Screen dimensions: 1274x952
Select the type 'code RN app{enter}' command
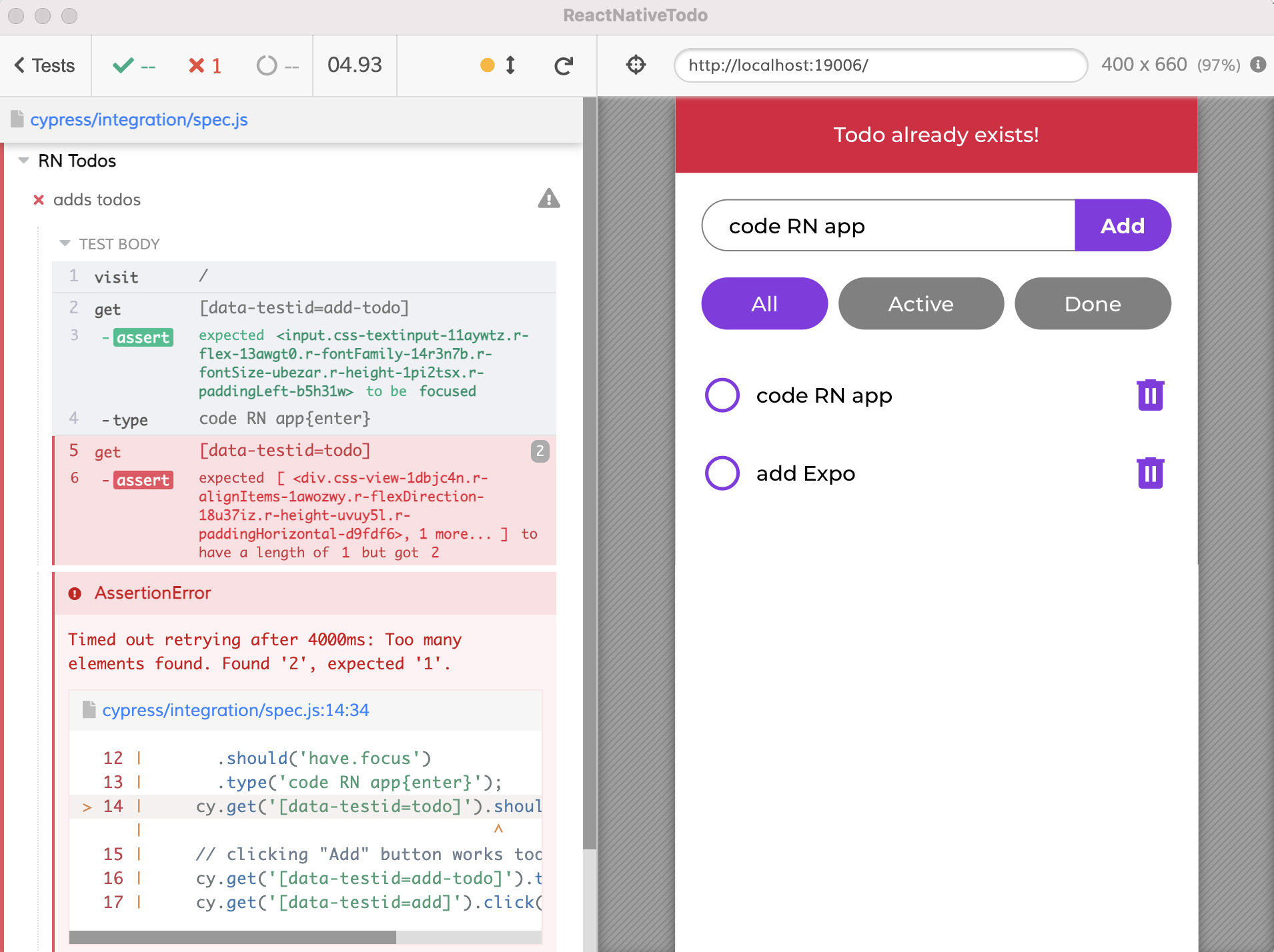click(304, 419)
